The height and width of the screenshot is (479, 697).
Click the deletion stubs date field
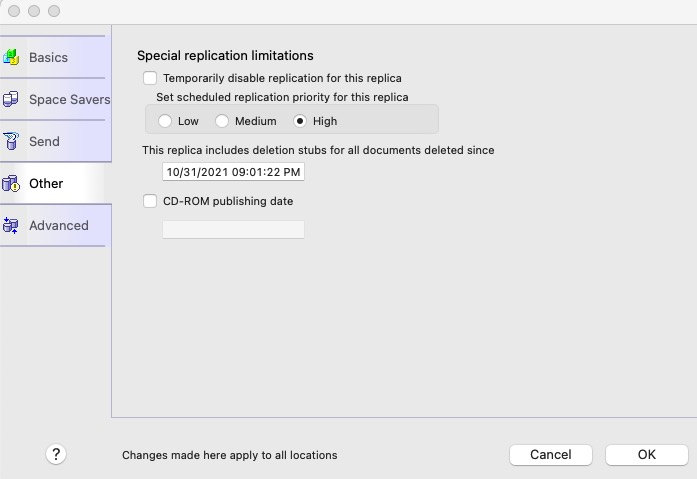tap(233, 172)
